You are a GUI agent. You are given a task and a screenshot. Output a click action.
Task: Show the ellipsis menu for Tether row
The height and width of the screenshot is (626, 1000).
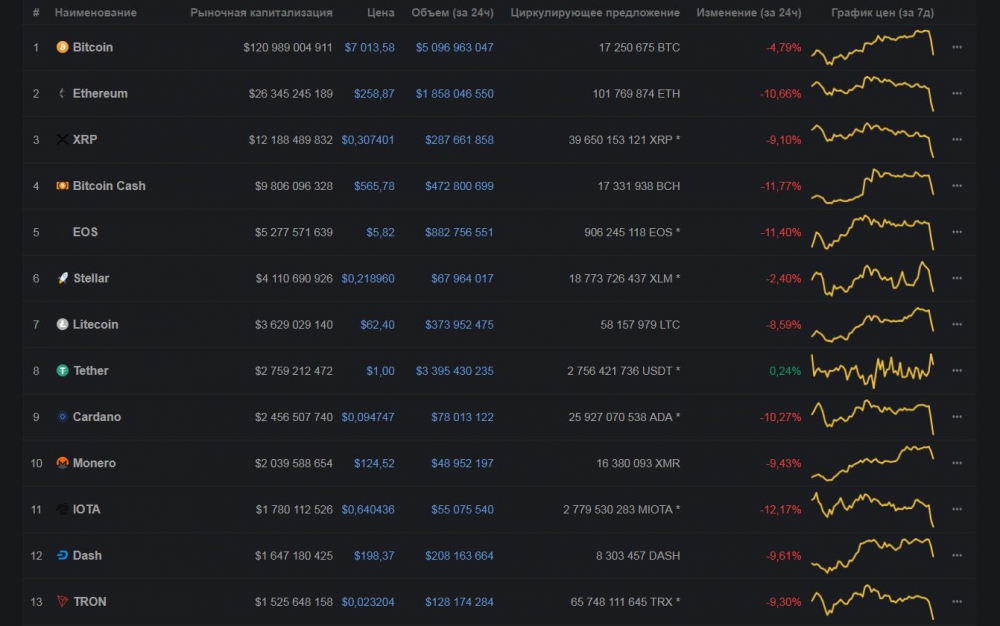click(957, 371)
